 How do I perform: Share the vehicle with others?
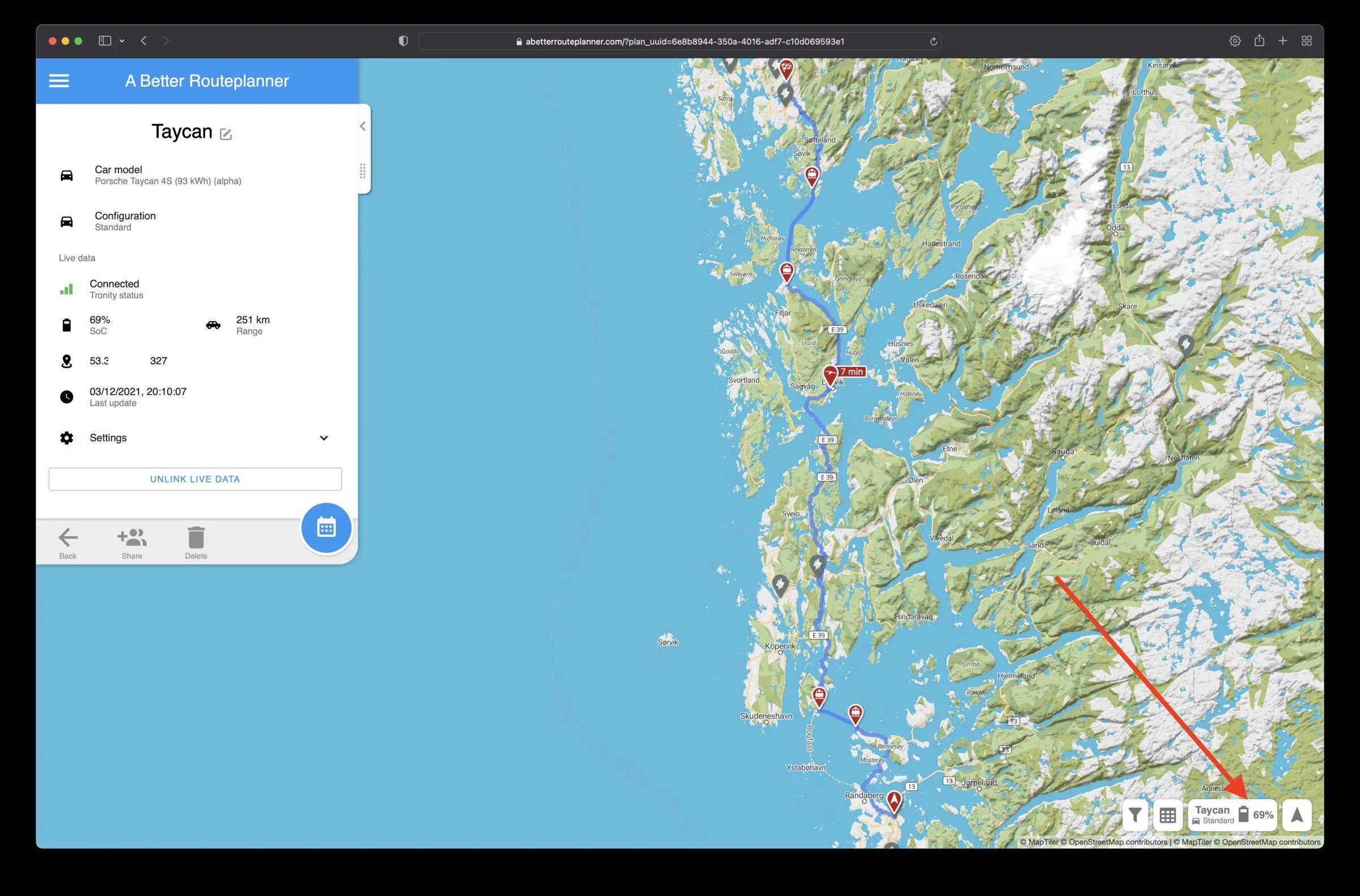click(132, 543)
